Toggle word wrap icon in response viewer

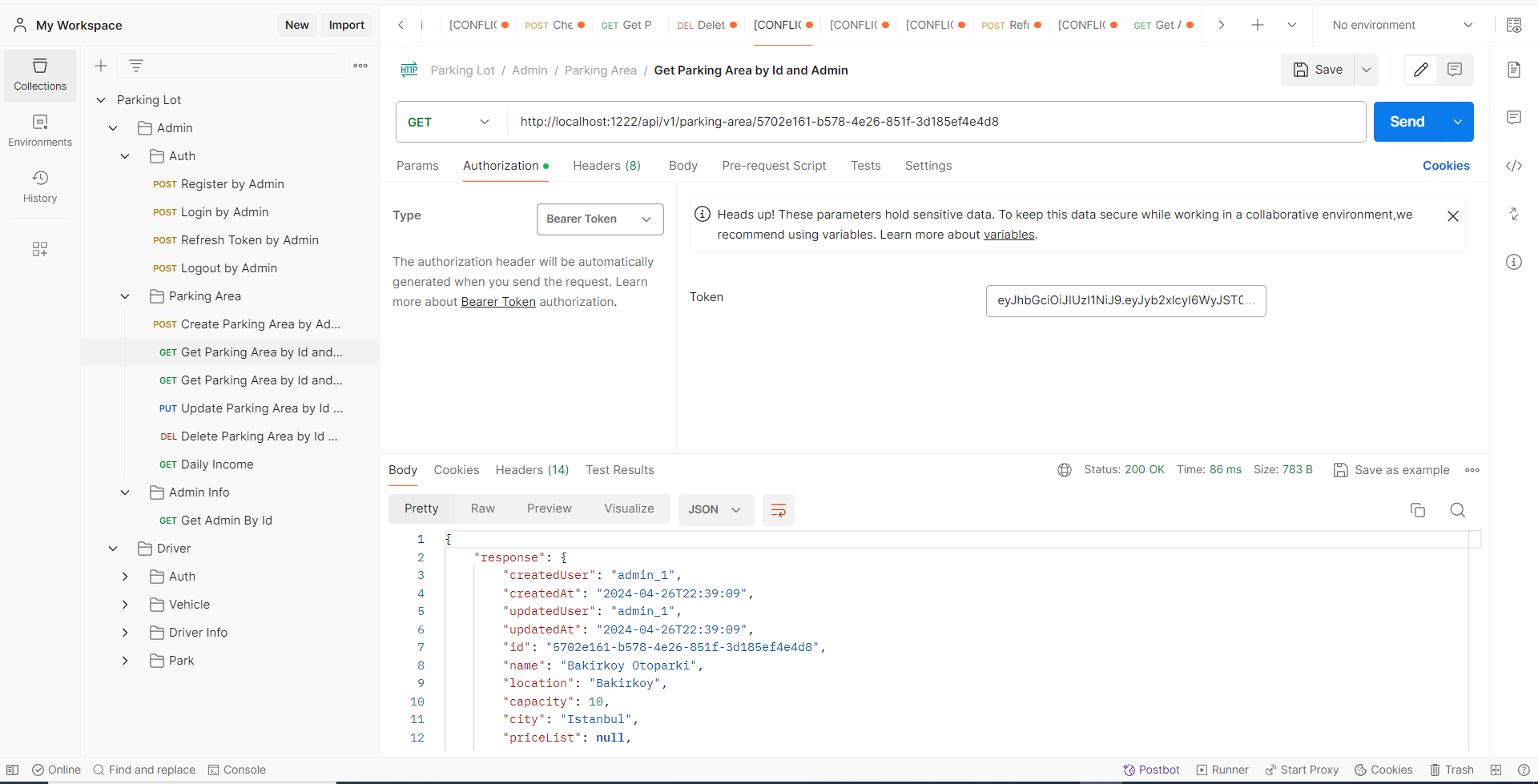779,510
